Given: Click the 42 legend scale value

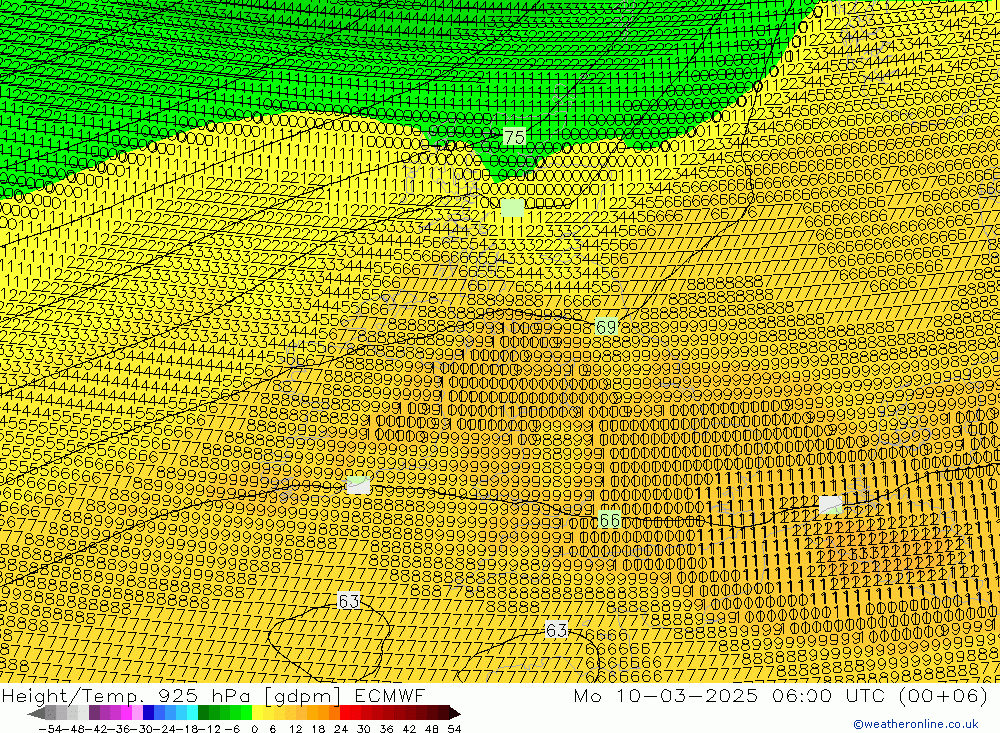Looking at the screenshot, I should (x=409, y=729).
